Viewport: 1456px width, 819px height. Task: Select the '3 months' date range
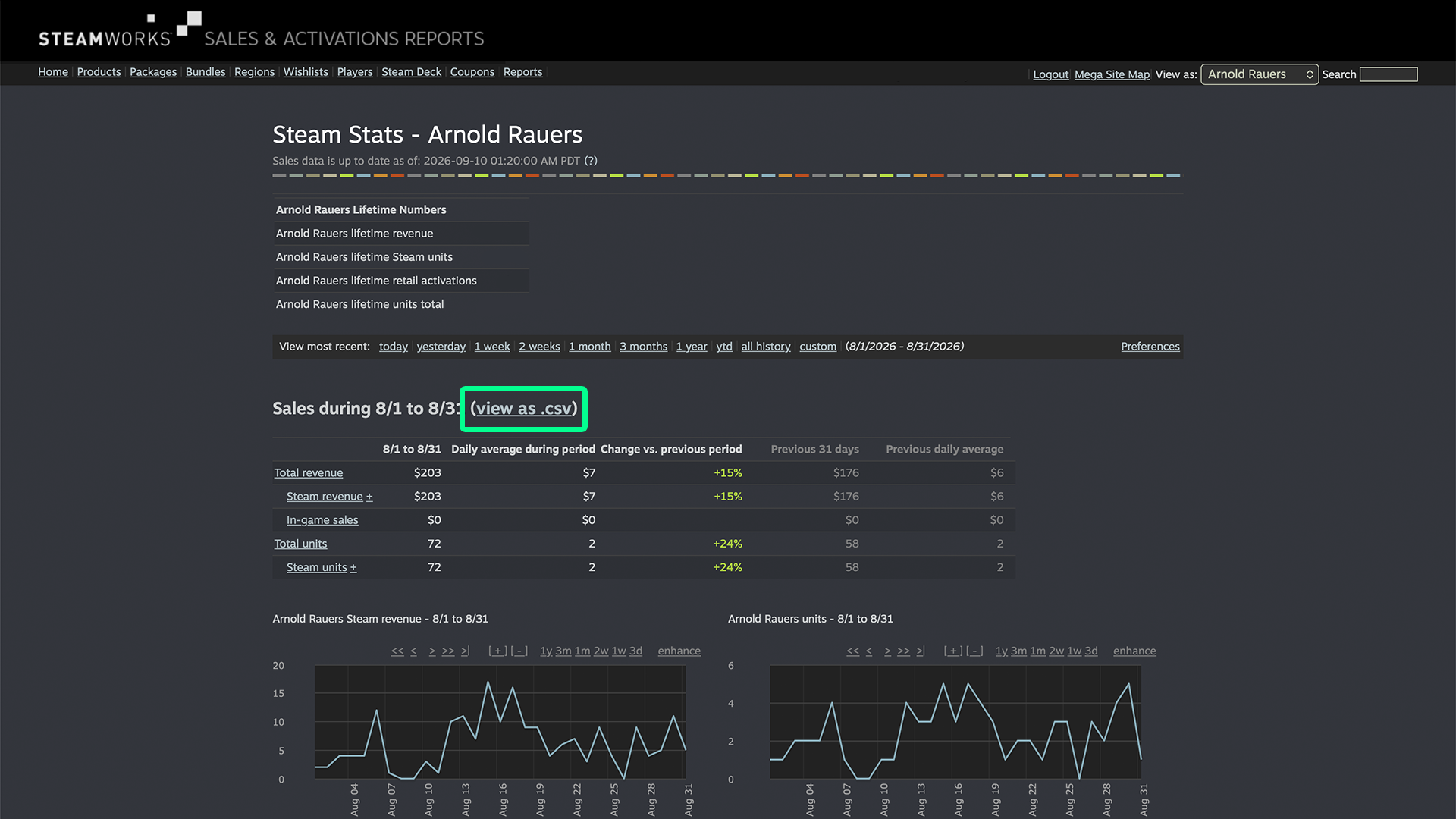[x=644, y=347]
